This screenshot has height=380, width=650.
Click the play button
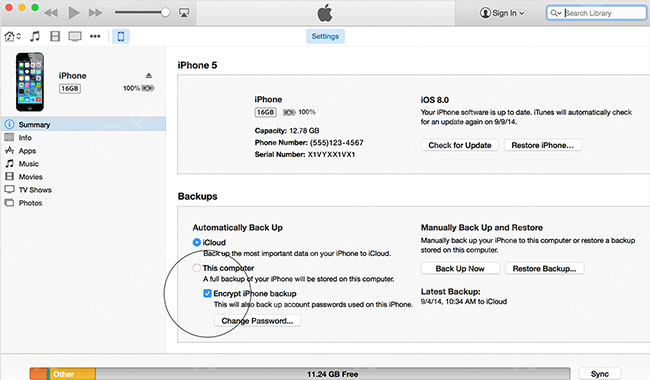(x=74, y=12)
